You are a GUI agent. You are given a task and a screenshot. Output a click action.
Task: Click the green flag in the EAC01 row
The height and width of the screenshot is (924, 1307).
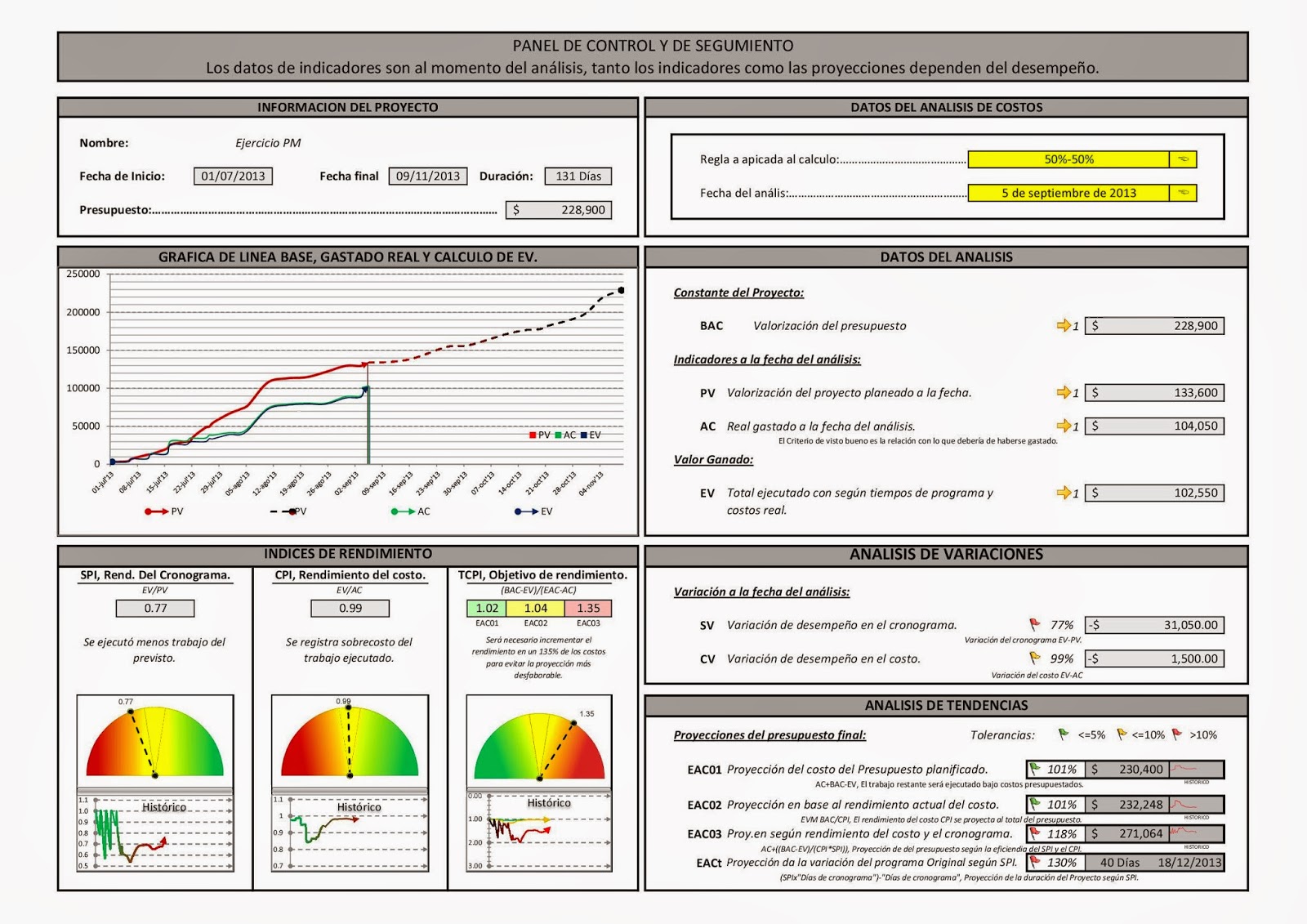point(1035,769)
